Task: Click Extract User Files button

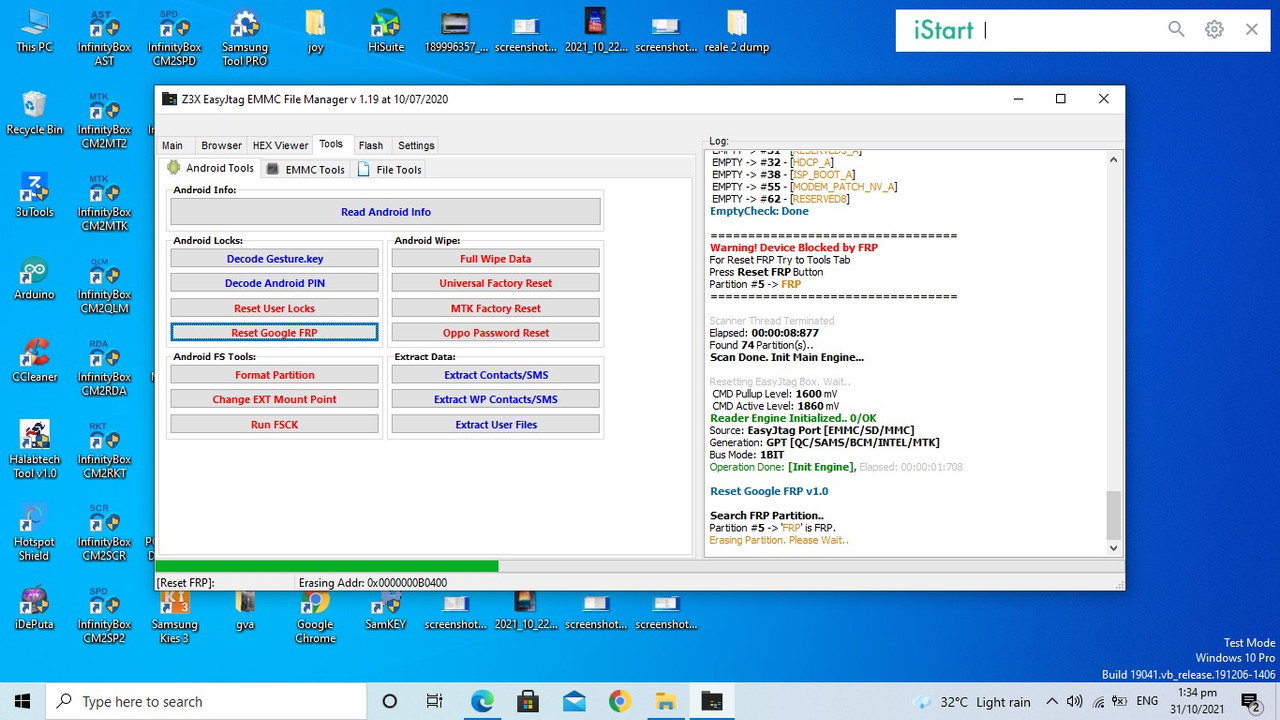Action: (495, 424)
